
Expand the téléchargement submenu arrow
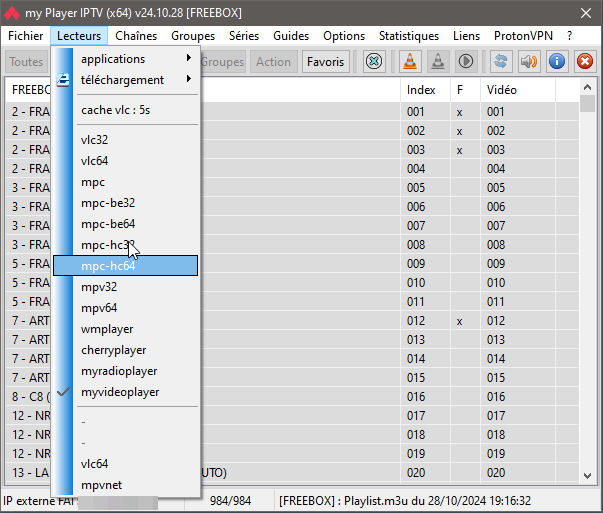click(x=188, y=79)
